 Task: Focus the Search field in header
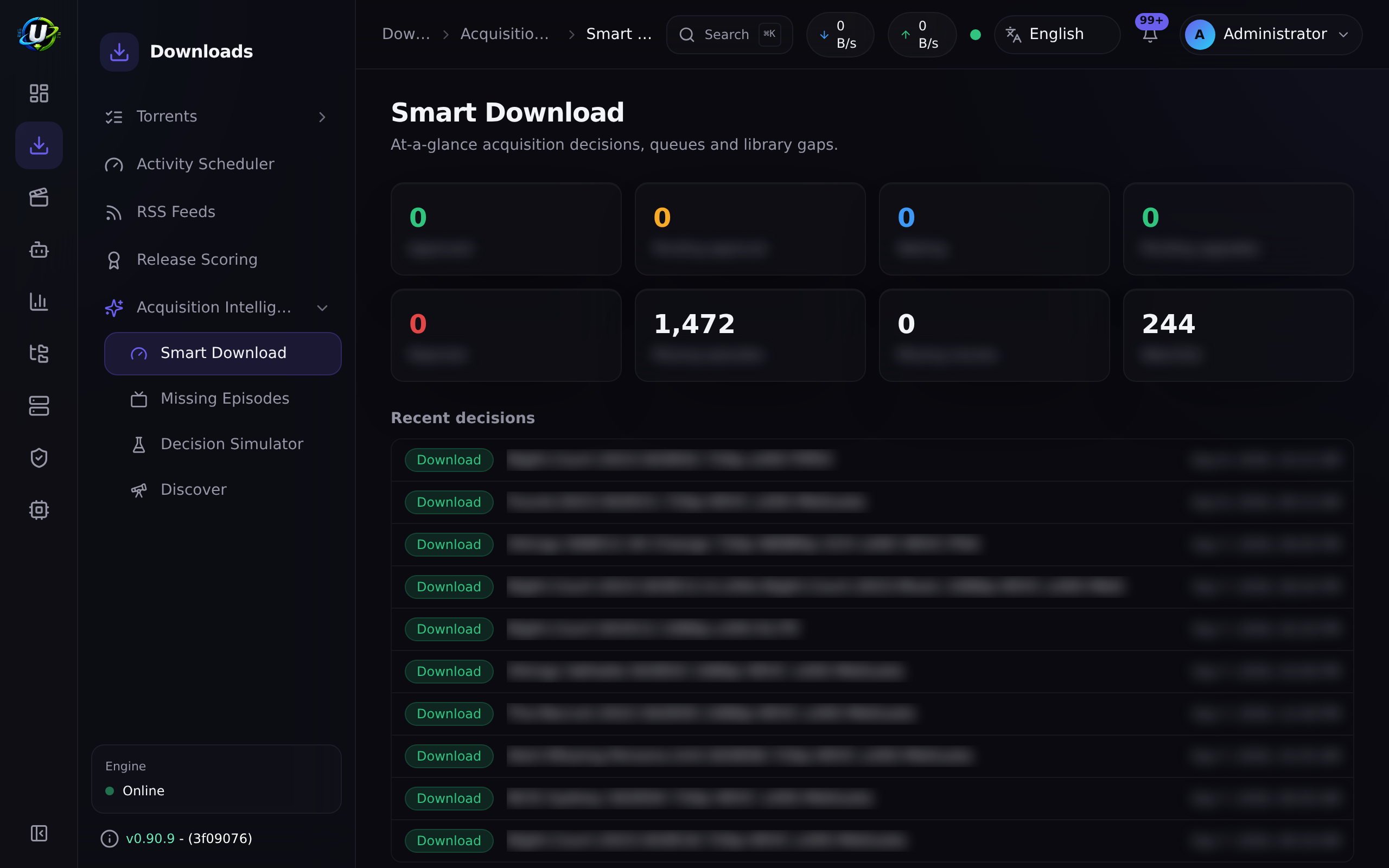[730, 34]
